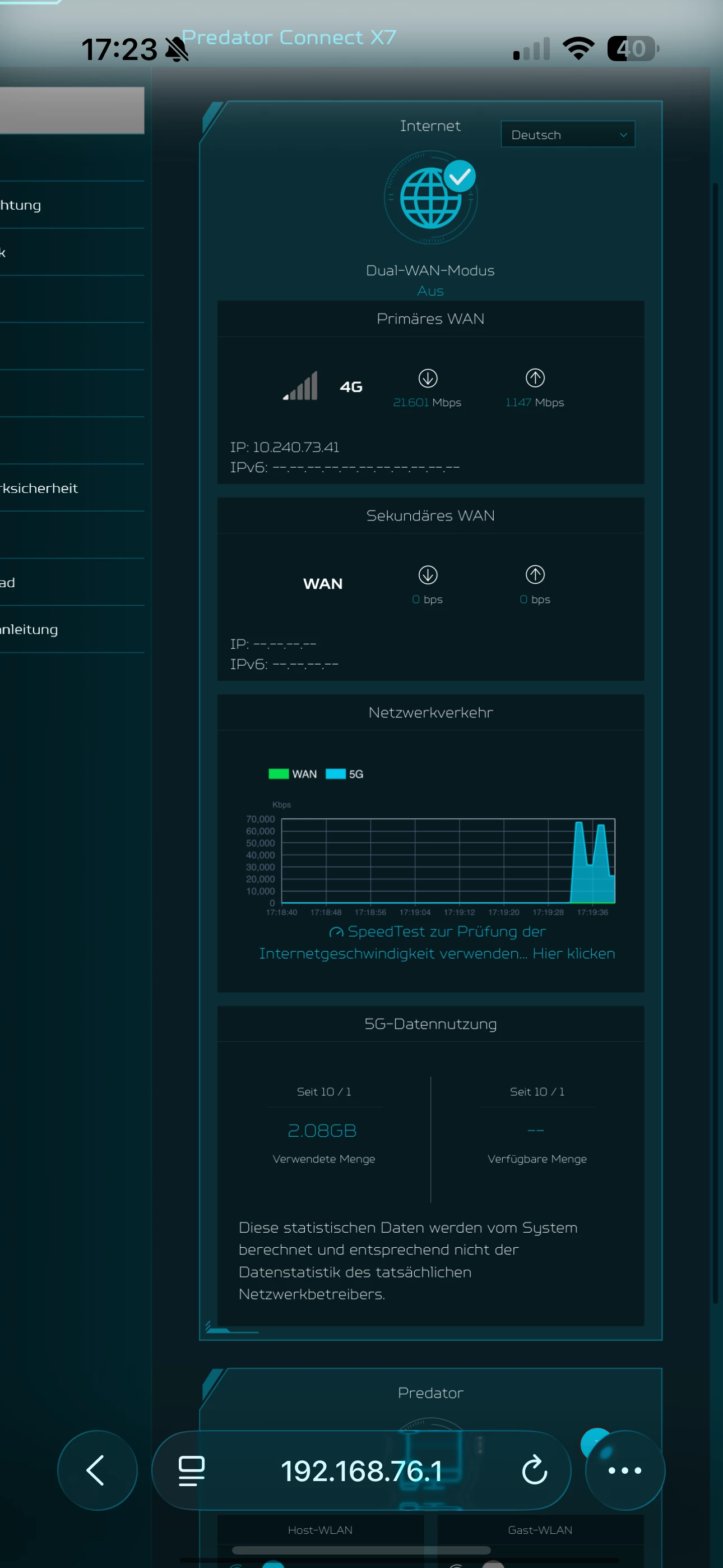The width and height of the screenshot is (723, 1568).
Task: Open the sidebar item ending 'ad'
Action: [72, 583]
